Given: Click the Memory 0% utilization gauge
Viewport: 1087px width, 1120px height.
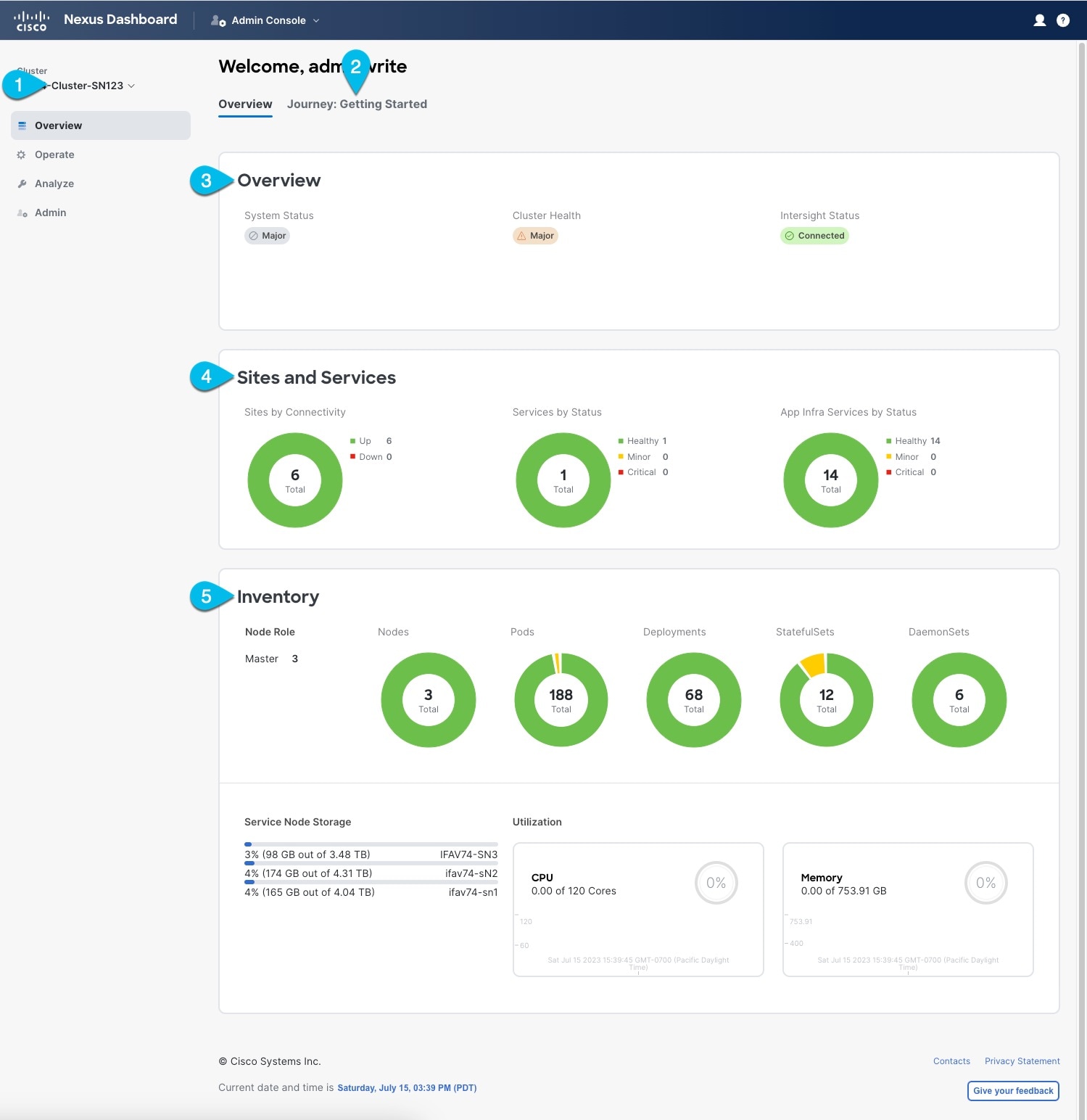Looking at the screenshot, I should (x=986, y=883).
